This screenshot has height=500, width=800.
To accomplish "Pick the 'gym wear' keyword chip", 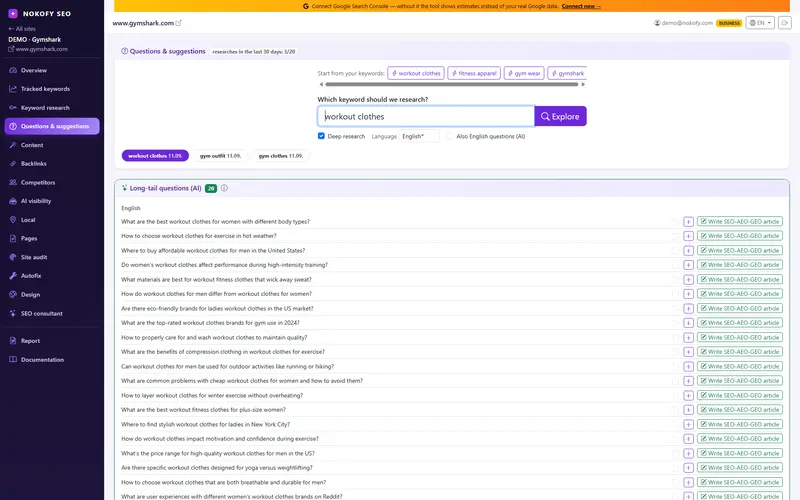I will (524, 73).
